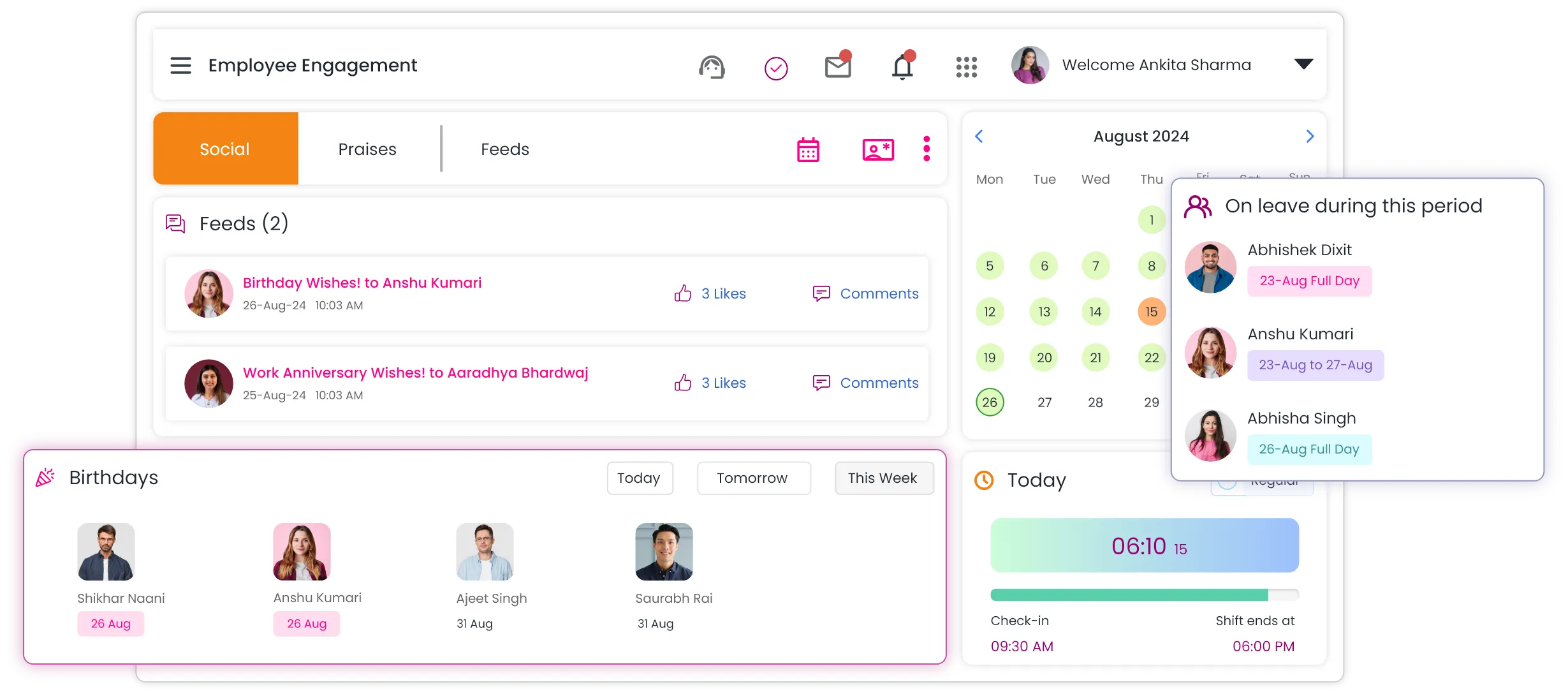
Task: Switch to the Feeds tab
Action: [x=504, y=149]
